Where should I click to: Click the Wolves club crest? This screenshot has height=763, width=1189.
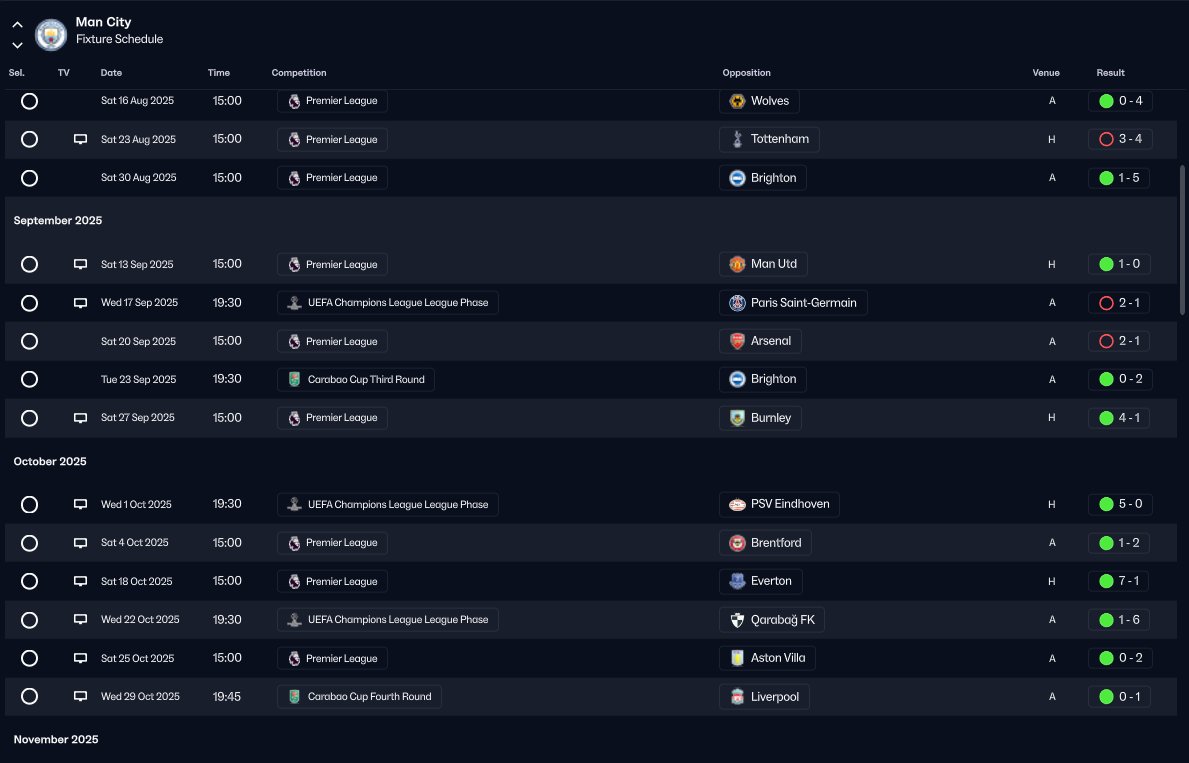click(x=737, y=101)
